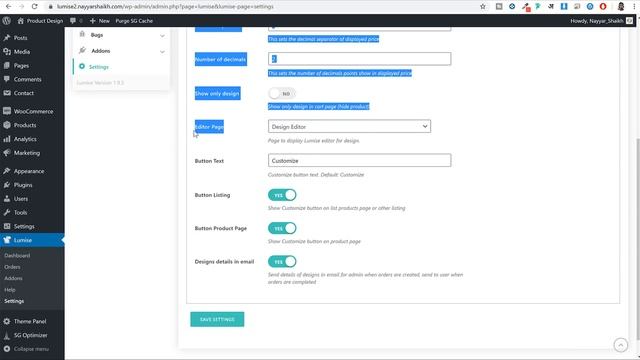Open browser profile avatar

tap(621, 7)
